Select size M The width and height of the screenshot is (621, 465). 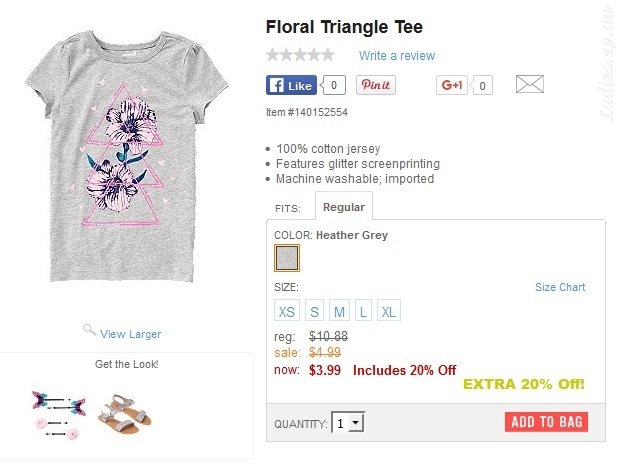339,311
